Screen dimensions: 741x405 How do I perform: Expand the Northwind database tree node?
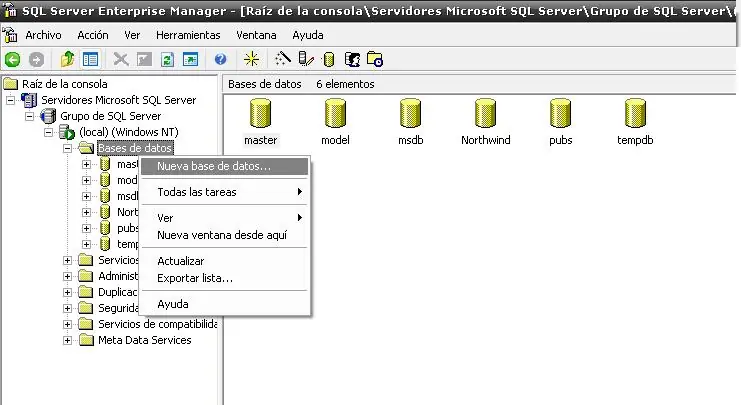[x=86, y=213]
